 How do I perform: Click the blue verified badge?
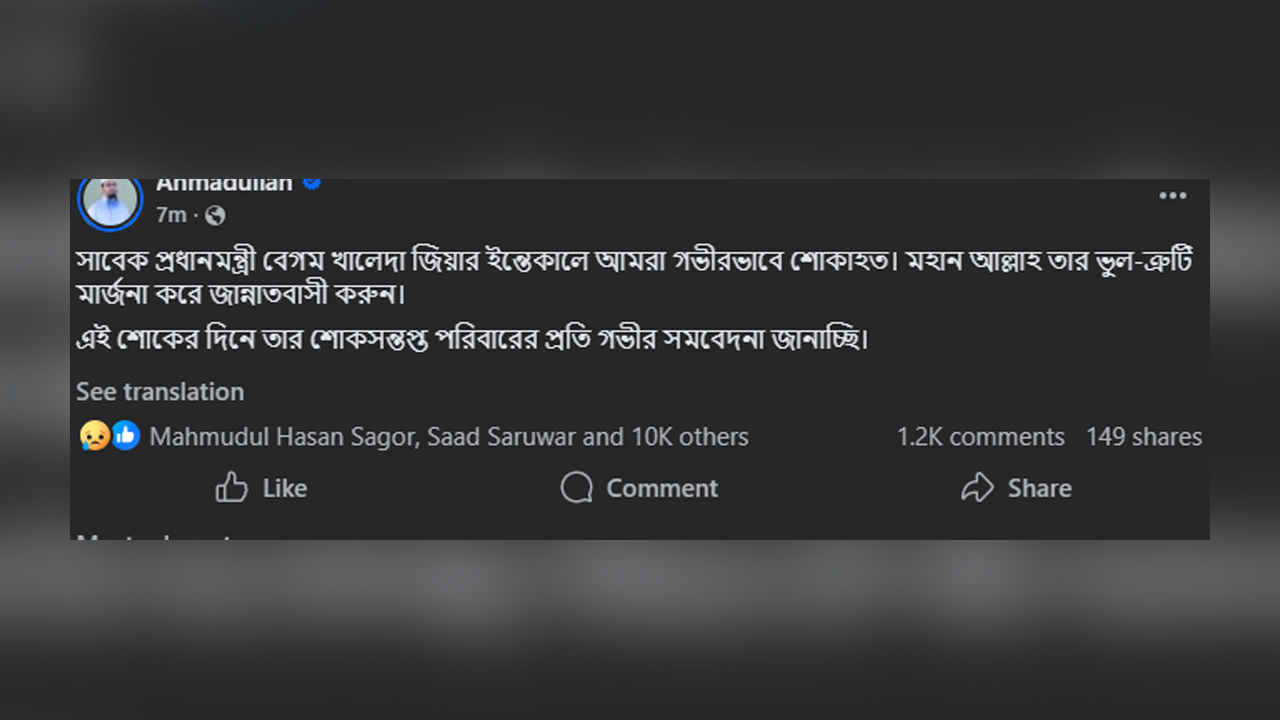click(312, 184)
